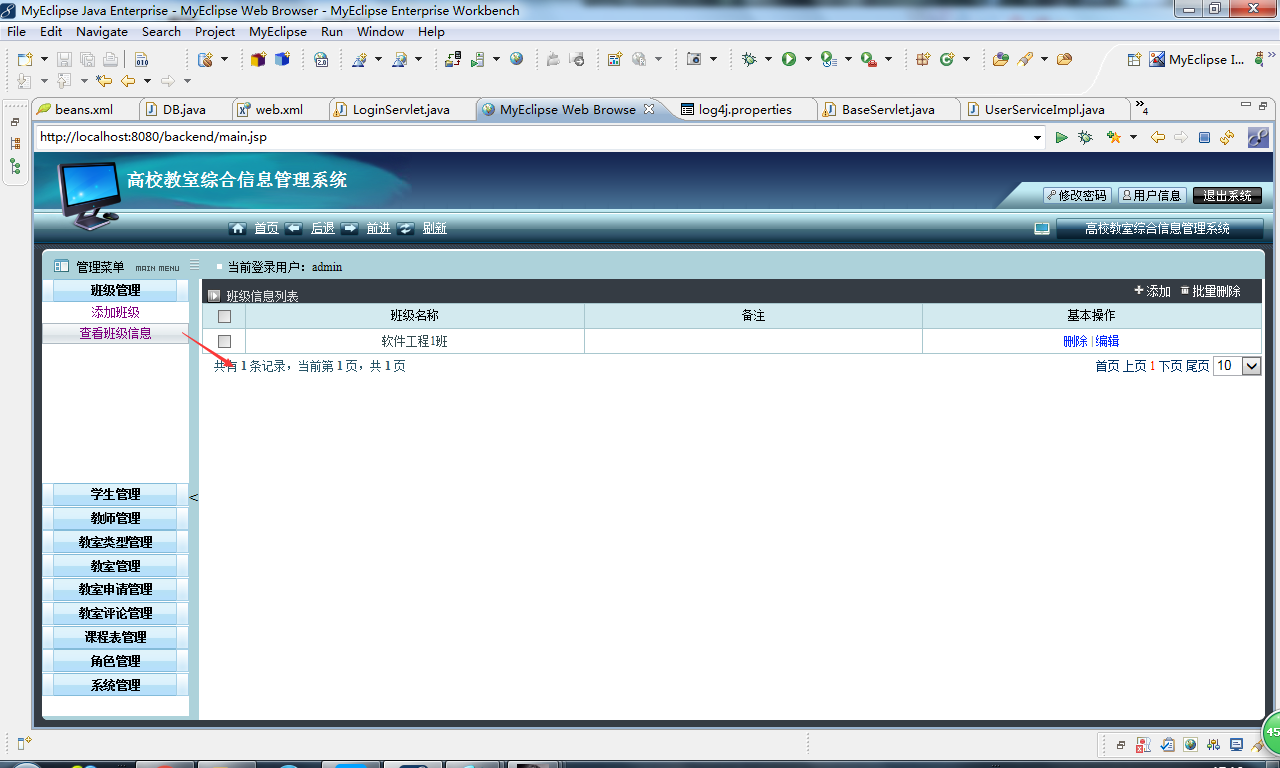This screenshot has height=768, width=1280.
Task: Expand the 学生管理 sidebar section
Action: pyautogui.click(x=115, y=494)
